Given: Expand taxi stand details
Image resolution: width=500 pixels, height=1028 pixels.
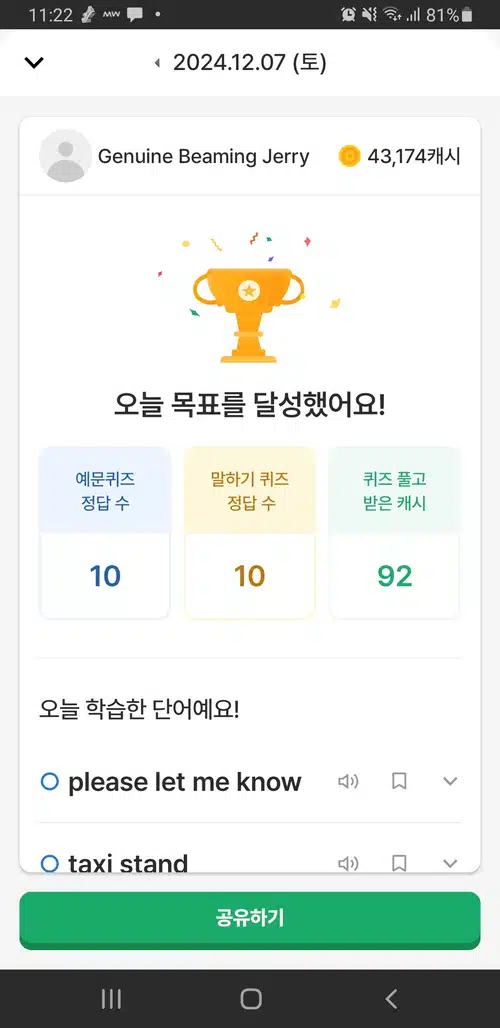Looking at the screenshot, I should (x=450, y=863).
